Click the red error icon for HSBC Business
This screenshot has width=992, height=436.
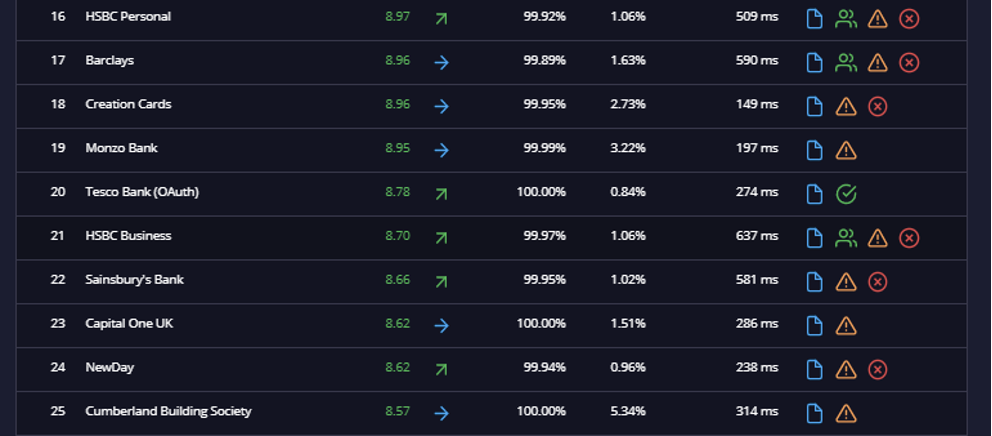point(909,238)
